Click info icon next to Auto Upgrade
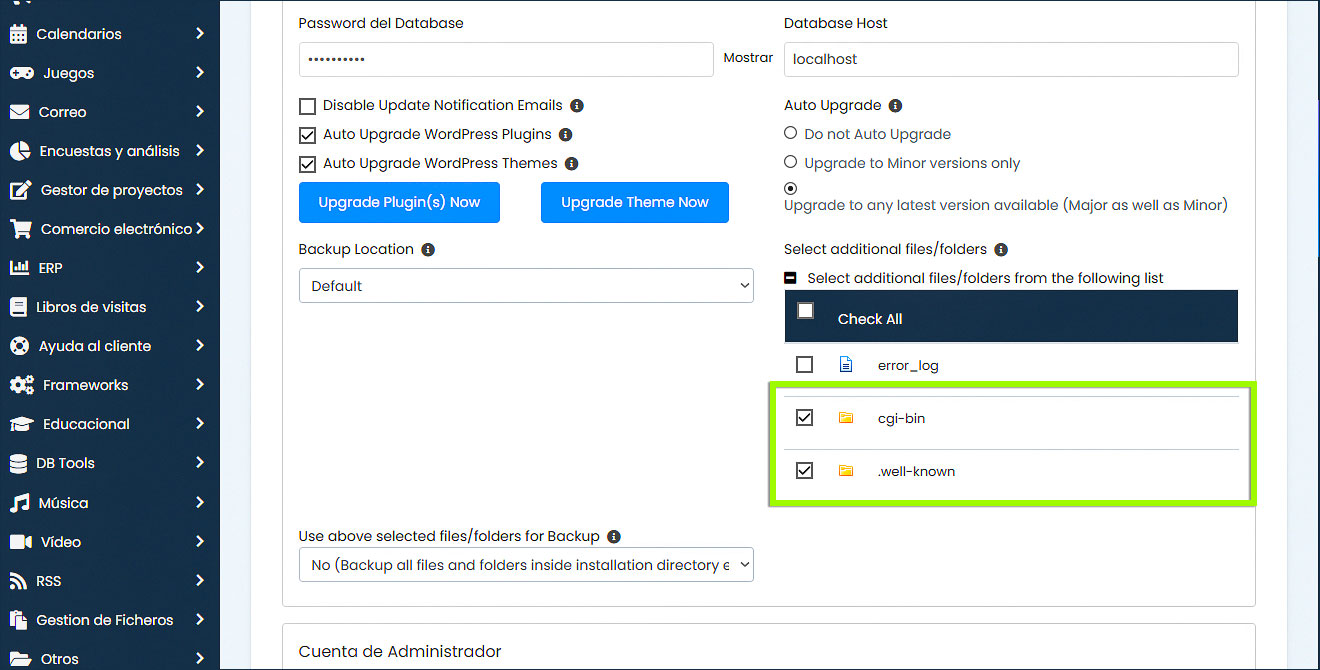Viewport: 1320px width, 670px height. click(895, 106)
